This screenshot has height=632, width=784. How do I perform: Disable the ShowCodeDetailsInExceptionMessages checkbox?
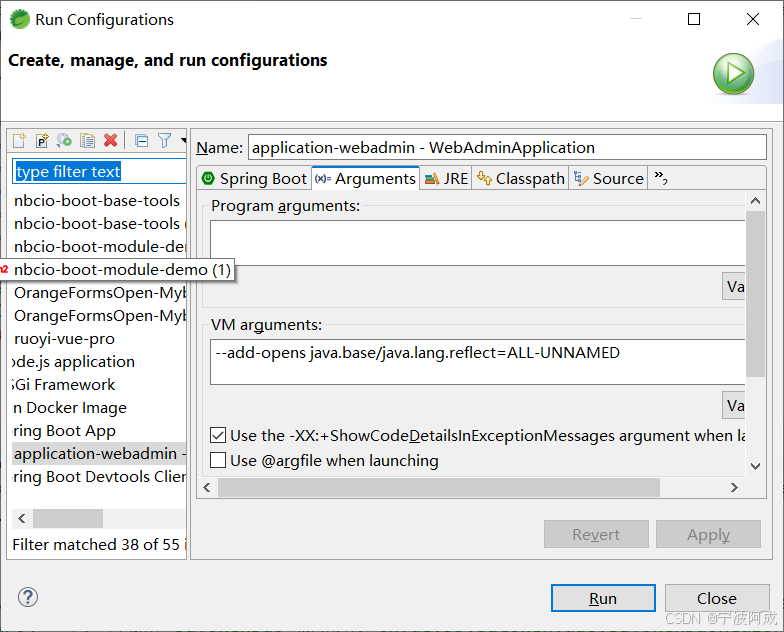[x=218, y=436]
